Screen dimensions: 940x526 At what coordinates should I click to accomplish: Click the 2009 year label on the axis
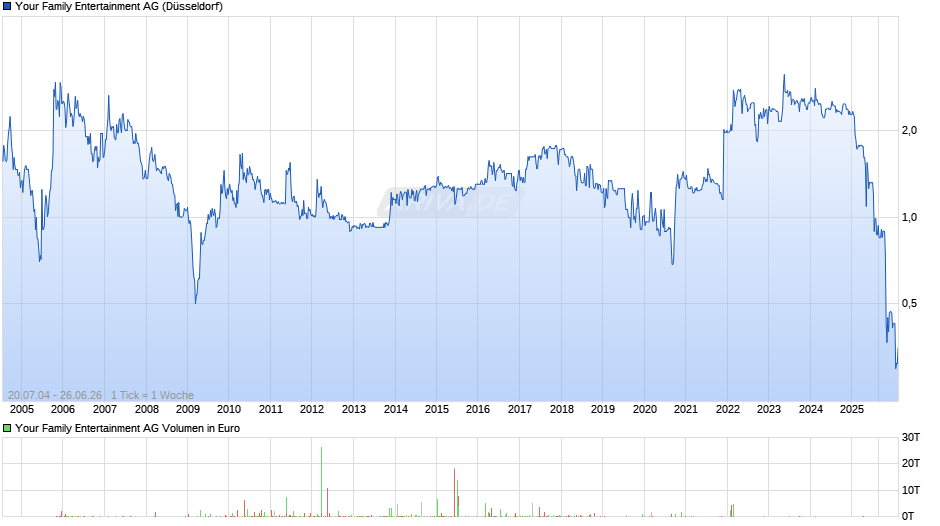[x=188, y=409]
